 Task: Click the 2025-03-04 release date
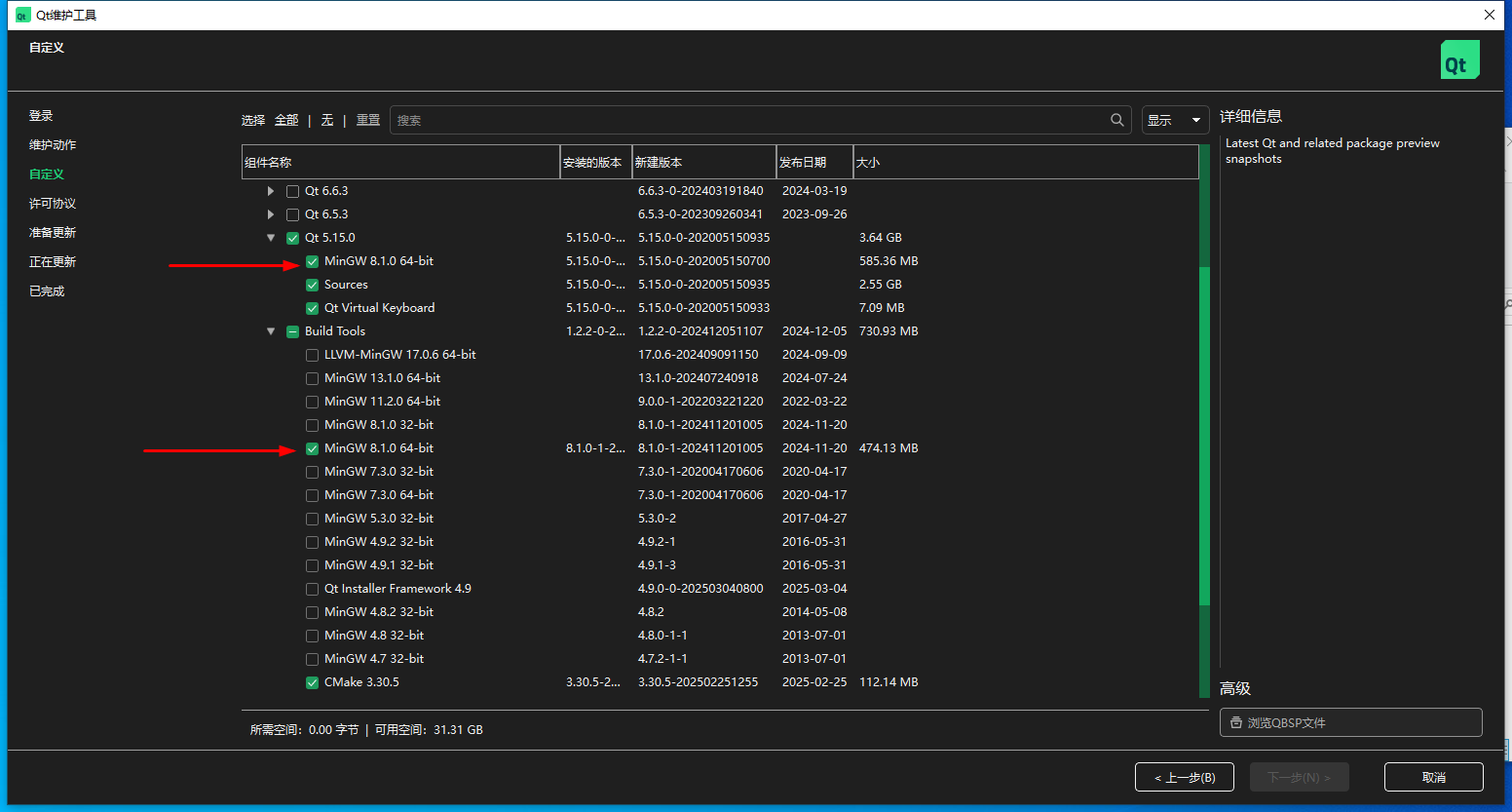(814, 589)
